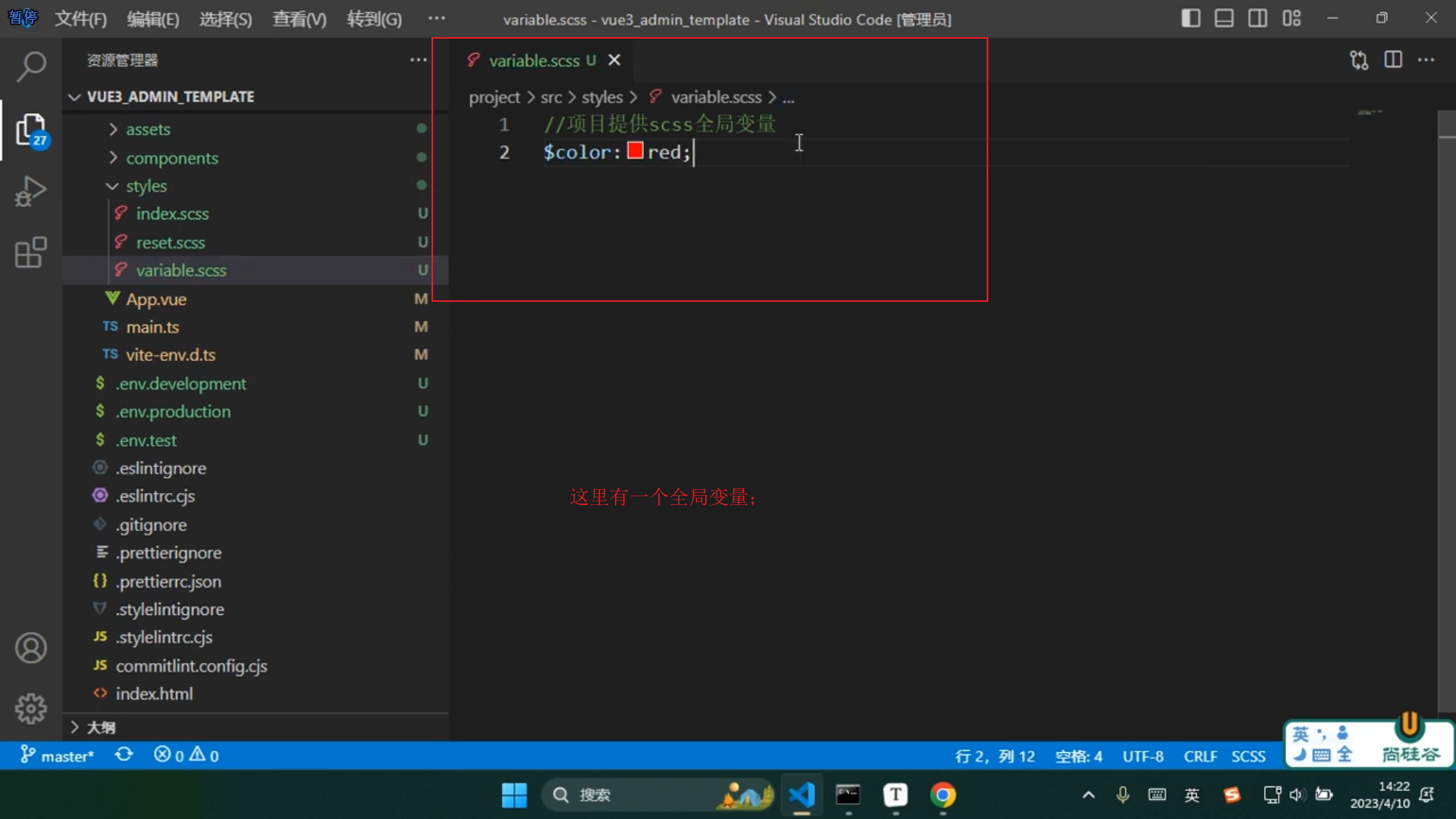Image resolution: width=1456 pixels, height=819 pixels.
Task: Show hidden tray icons chevron
Action: tap(1088, 795)
